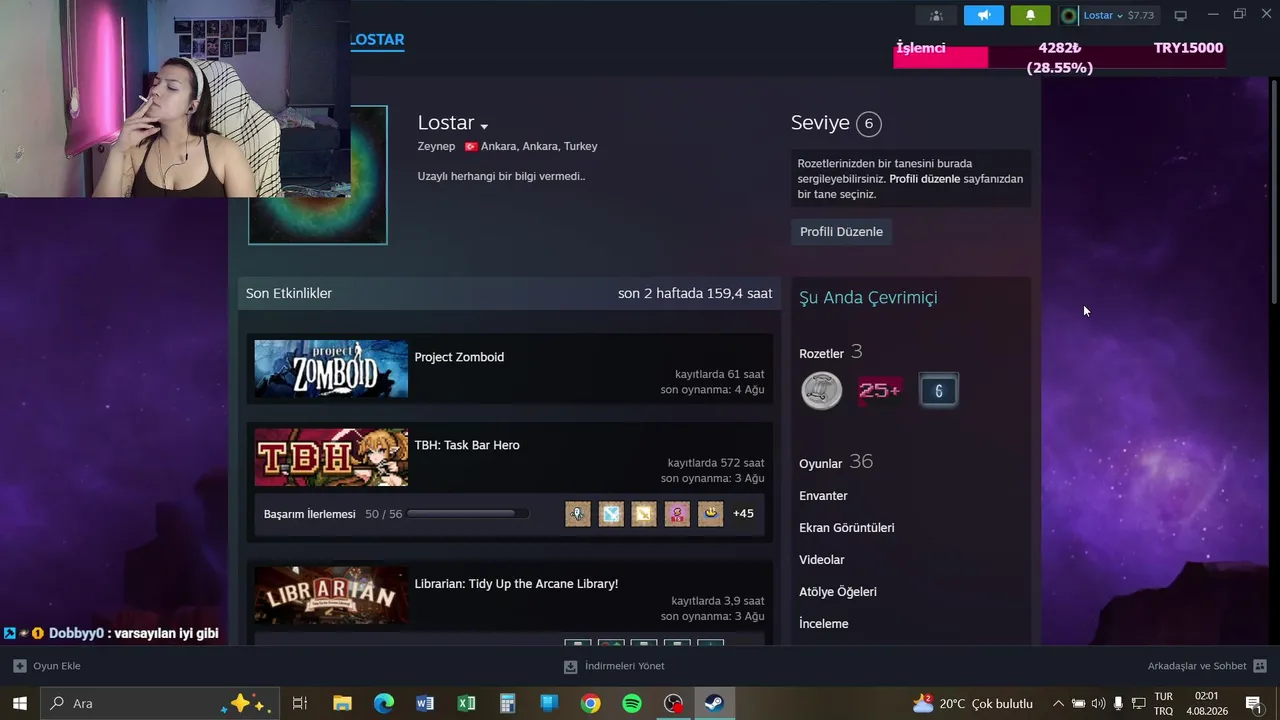Image resolution: width=1280 pixels, height=720 pixels.
Task: Expand the Lostar profile name dropdown arrow
Action: pos(484,126)
